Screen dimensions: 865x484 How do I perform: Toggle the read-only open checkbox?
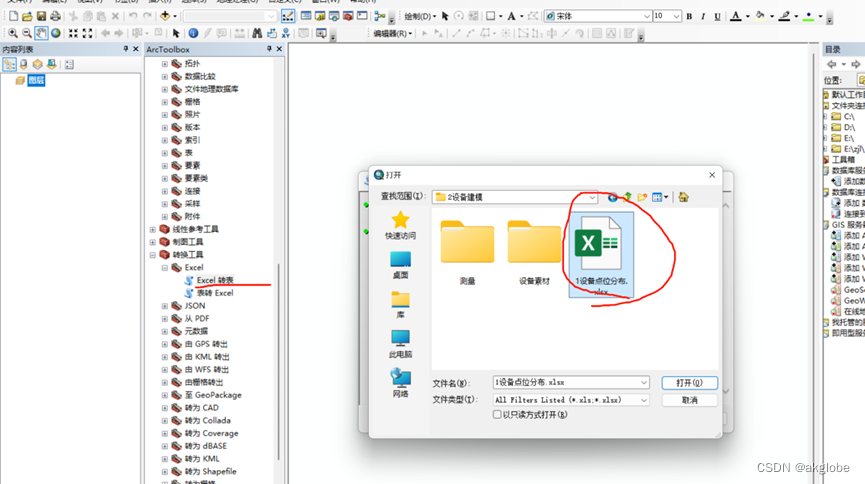[x=497, y=414]
